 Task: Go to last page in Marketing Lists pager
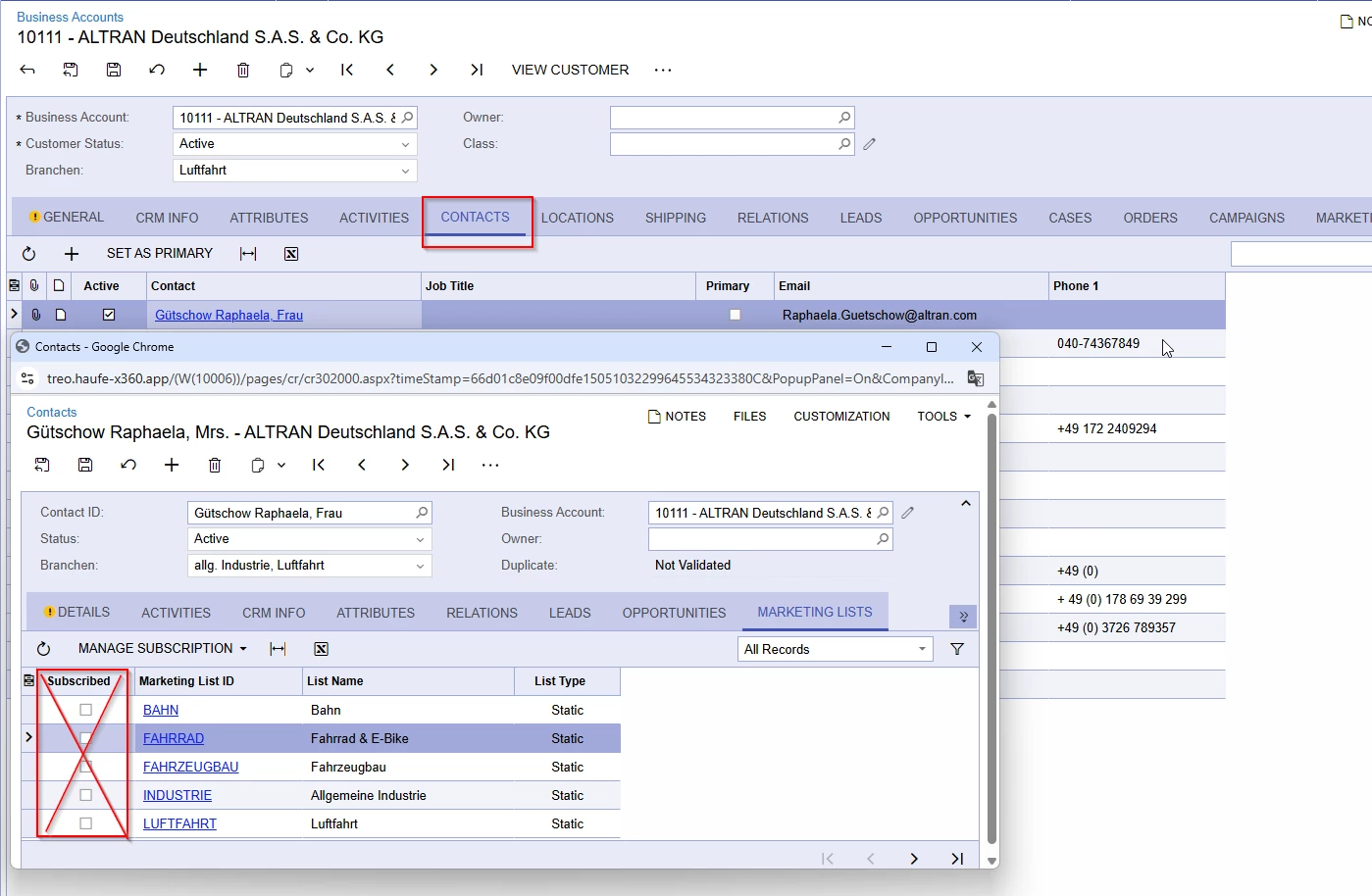coord(957,859)
